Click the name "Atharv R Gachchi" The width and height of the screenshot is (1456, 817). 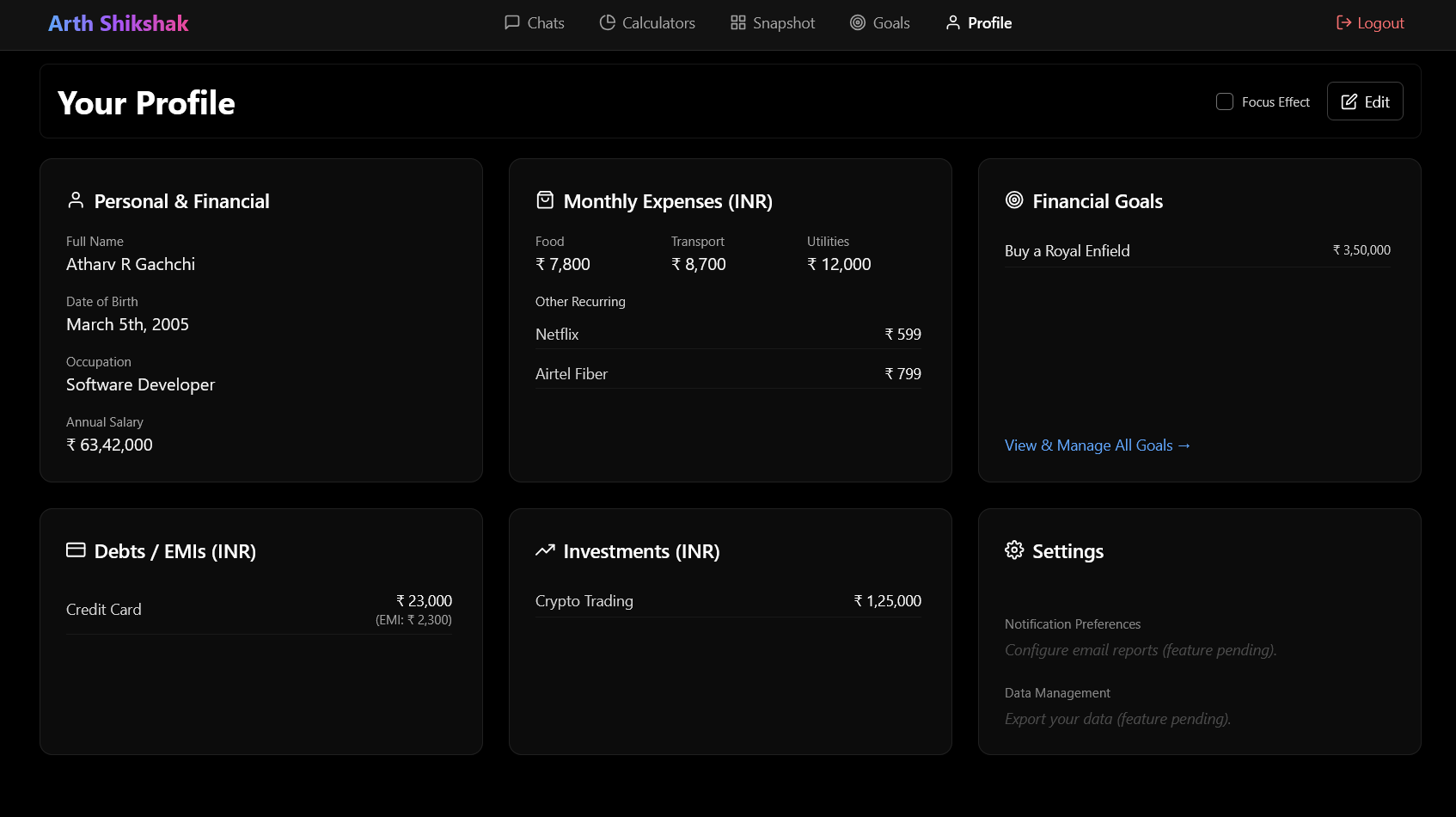pos(131,264)
